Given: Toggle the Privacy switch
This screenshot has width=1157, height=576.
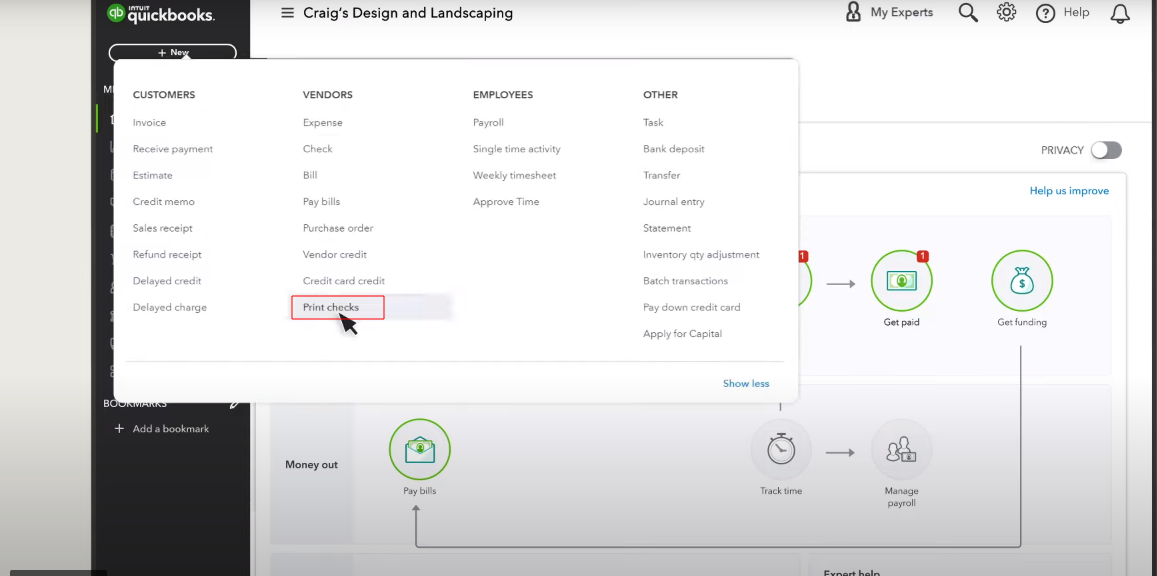Looking at the screenshot, I should (x=1106, y=150).
